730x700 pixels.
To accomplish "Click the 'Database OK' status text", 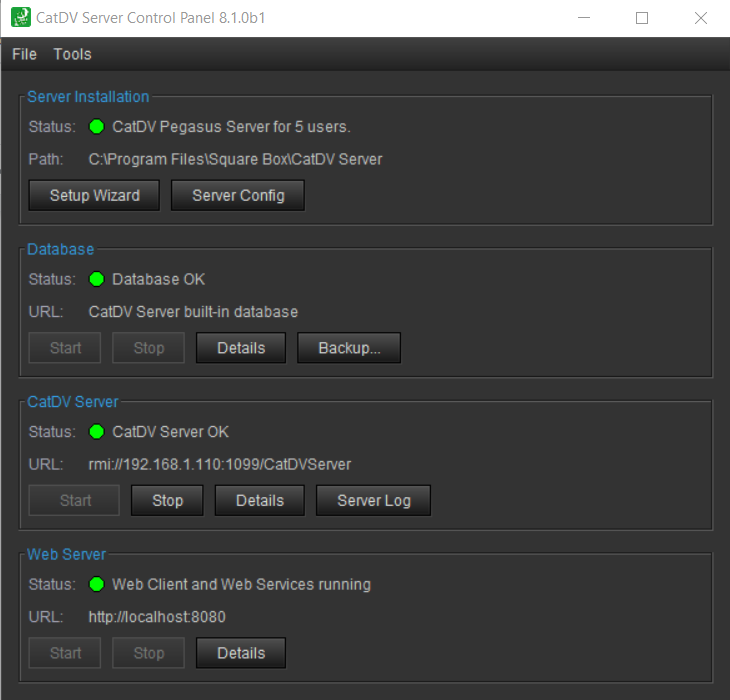I will point(158,279).
